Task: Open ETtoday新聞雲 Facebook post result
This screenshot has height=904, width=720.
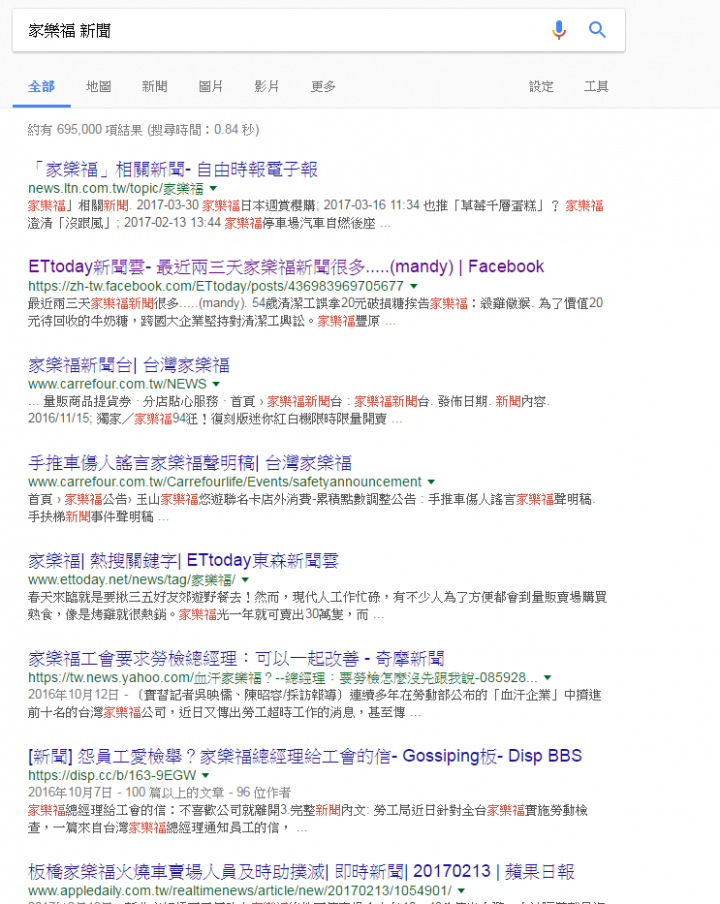Action: 286,266
